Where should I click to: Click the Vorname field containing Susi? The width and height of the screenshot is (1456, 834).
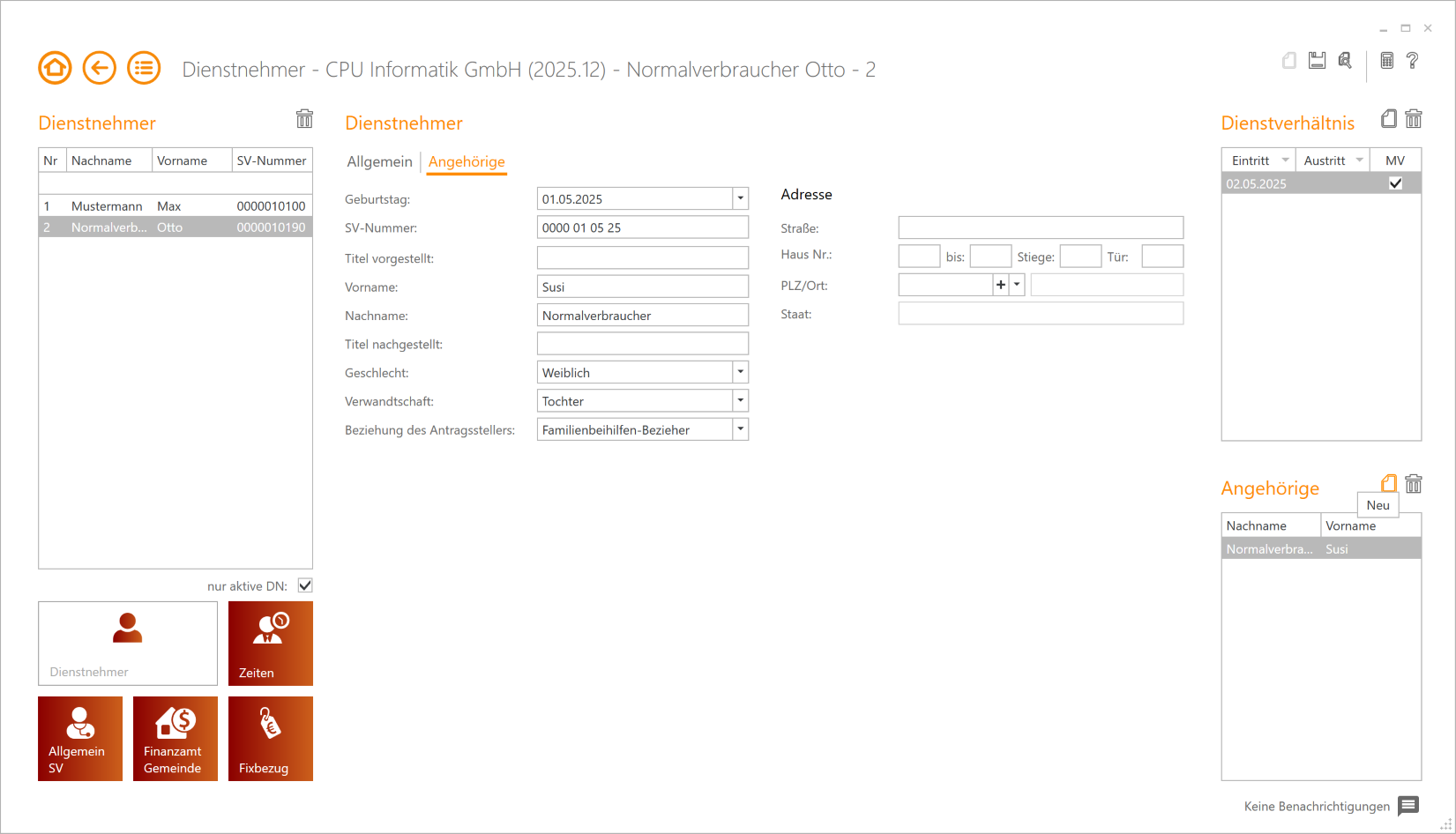tap(643, 287)
